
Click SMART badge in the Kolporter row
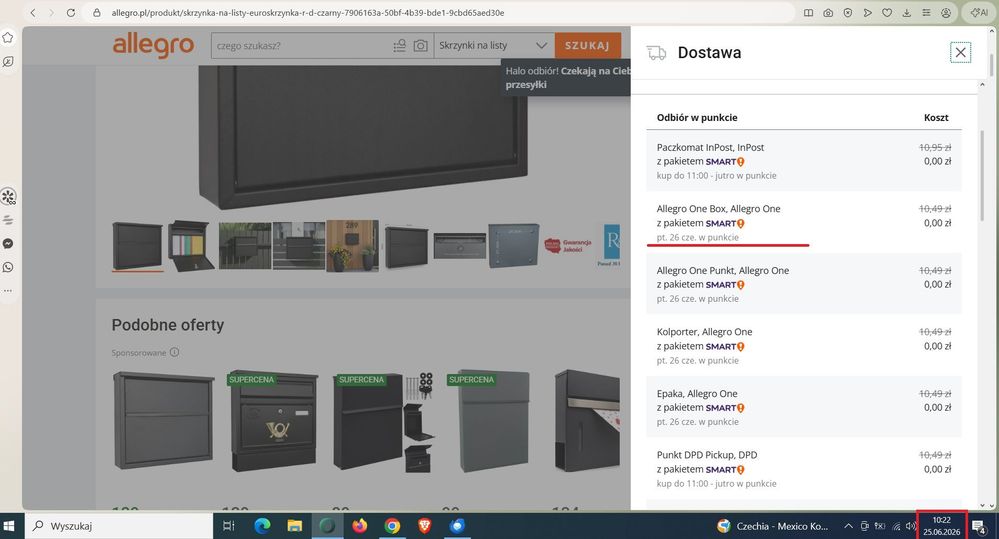pyautogui.click(x=725, y=347)
